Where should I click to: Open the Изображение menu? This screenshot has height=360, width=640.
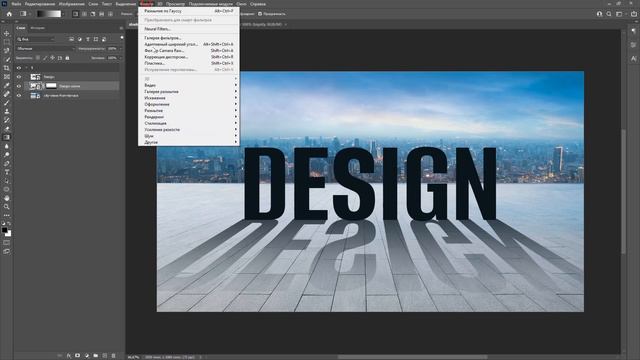tap(71, 4)
